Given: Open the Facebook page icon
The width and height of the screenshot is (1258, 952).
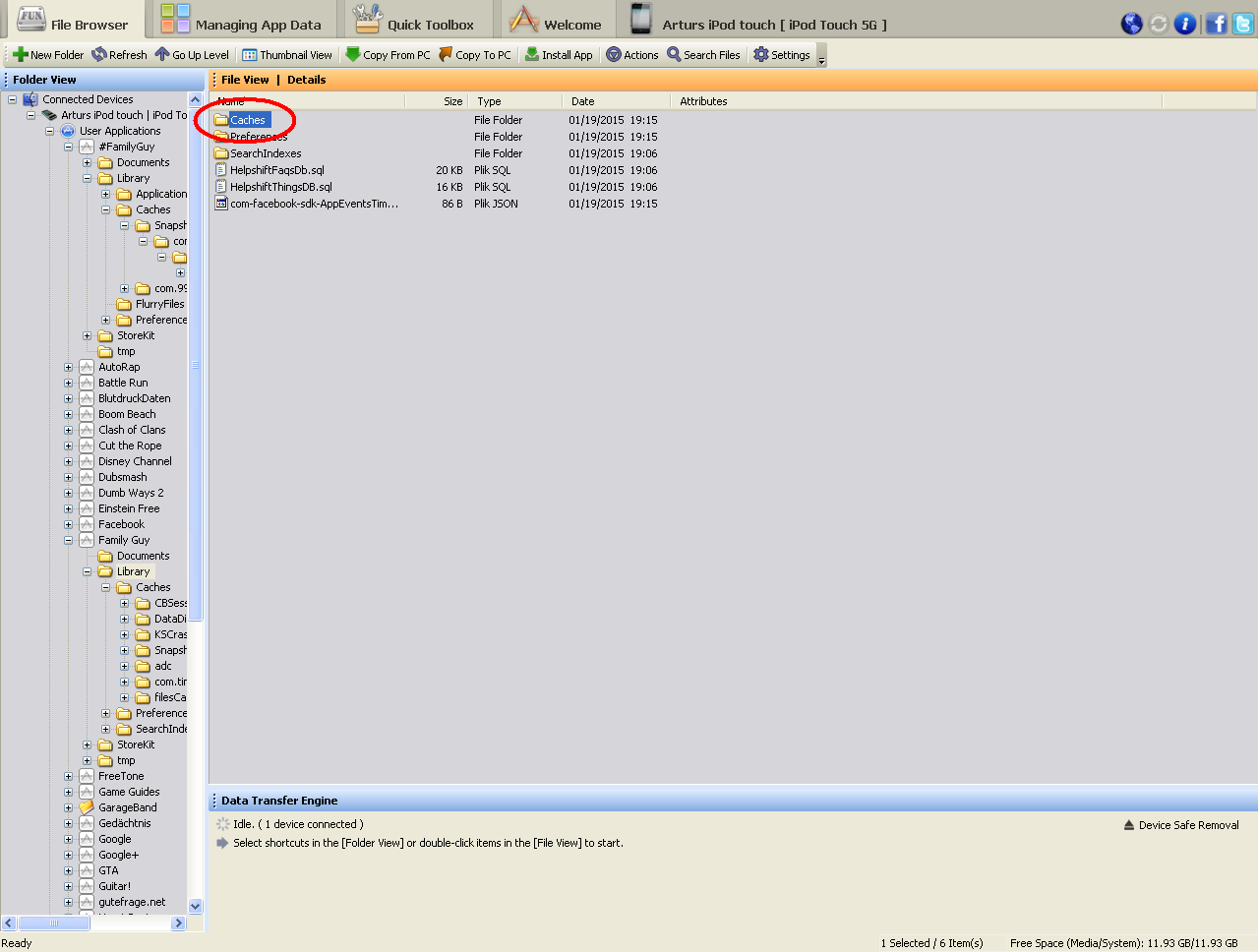Looking at the screenshot, I should 1217,24.
